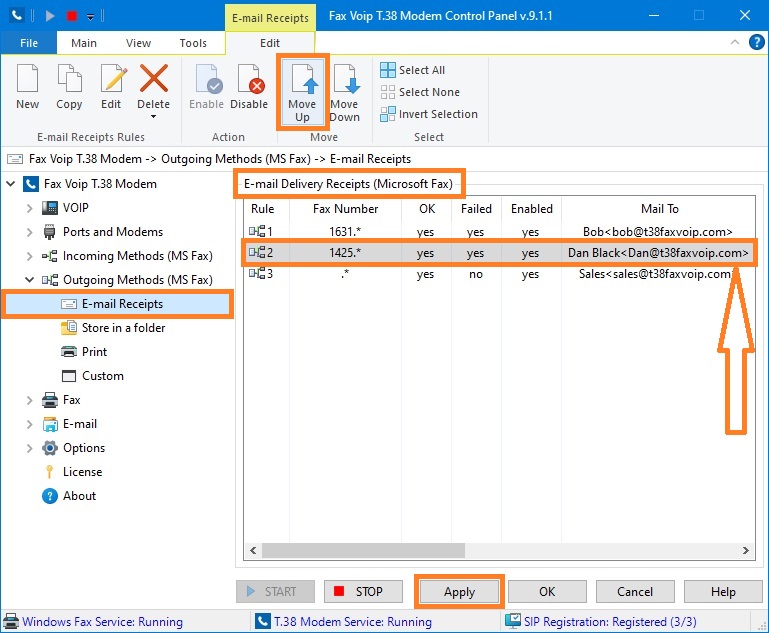Click the play icon in quick access toolbar

coord(50,16)
